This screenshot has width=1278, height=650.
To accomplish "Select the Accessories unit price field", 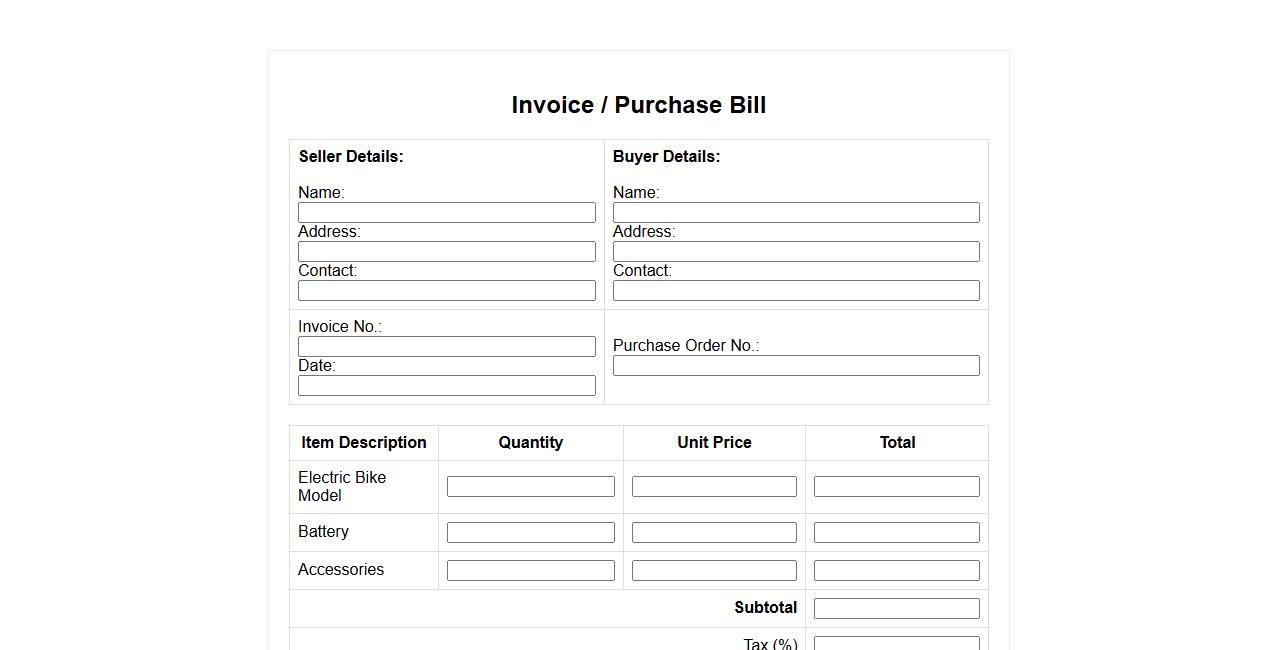I will pyautogui.click(x=714, y=570).
